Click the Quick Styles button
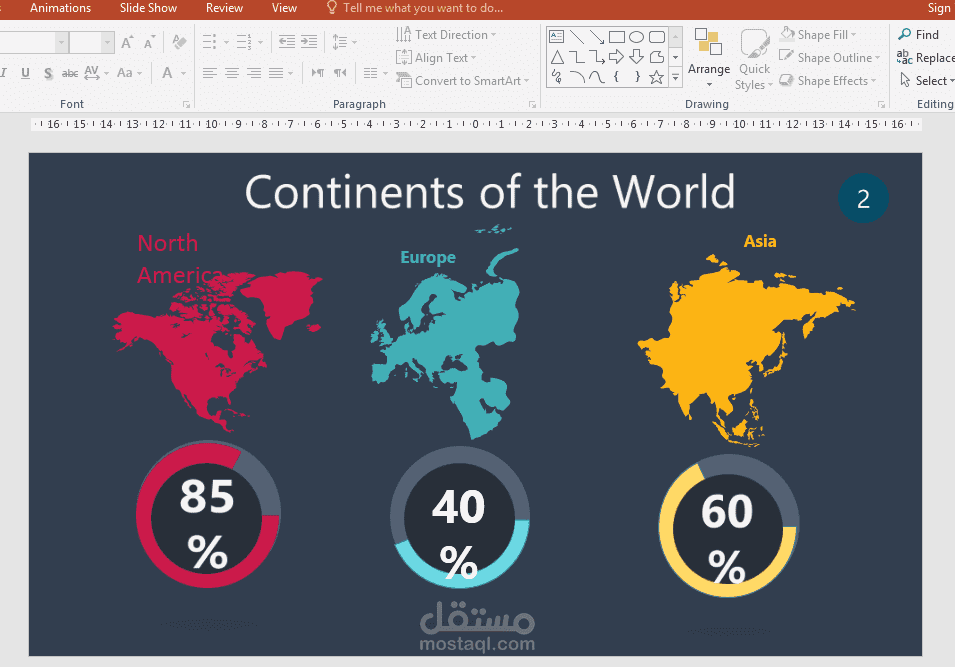 pyautogui.click(x=754, y=60)
